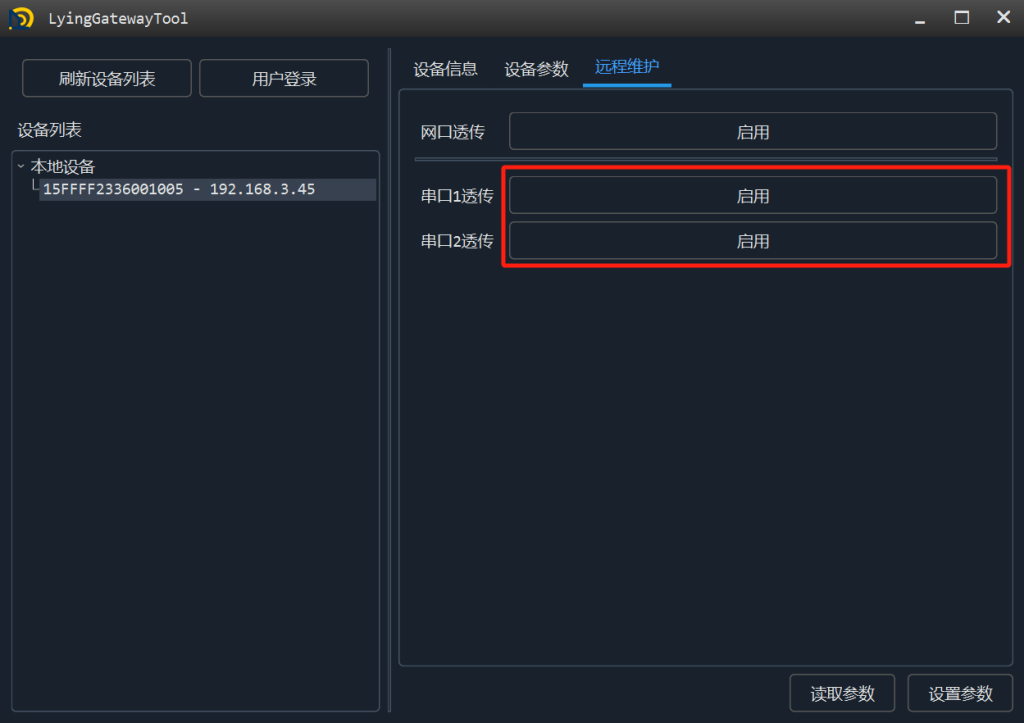Viewport: 1024px width, 723px height.
Task: Click the 串口2透传 label
Action: click(456, 241)
